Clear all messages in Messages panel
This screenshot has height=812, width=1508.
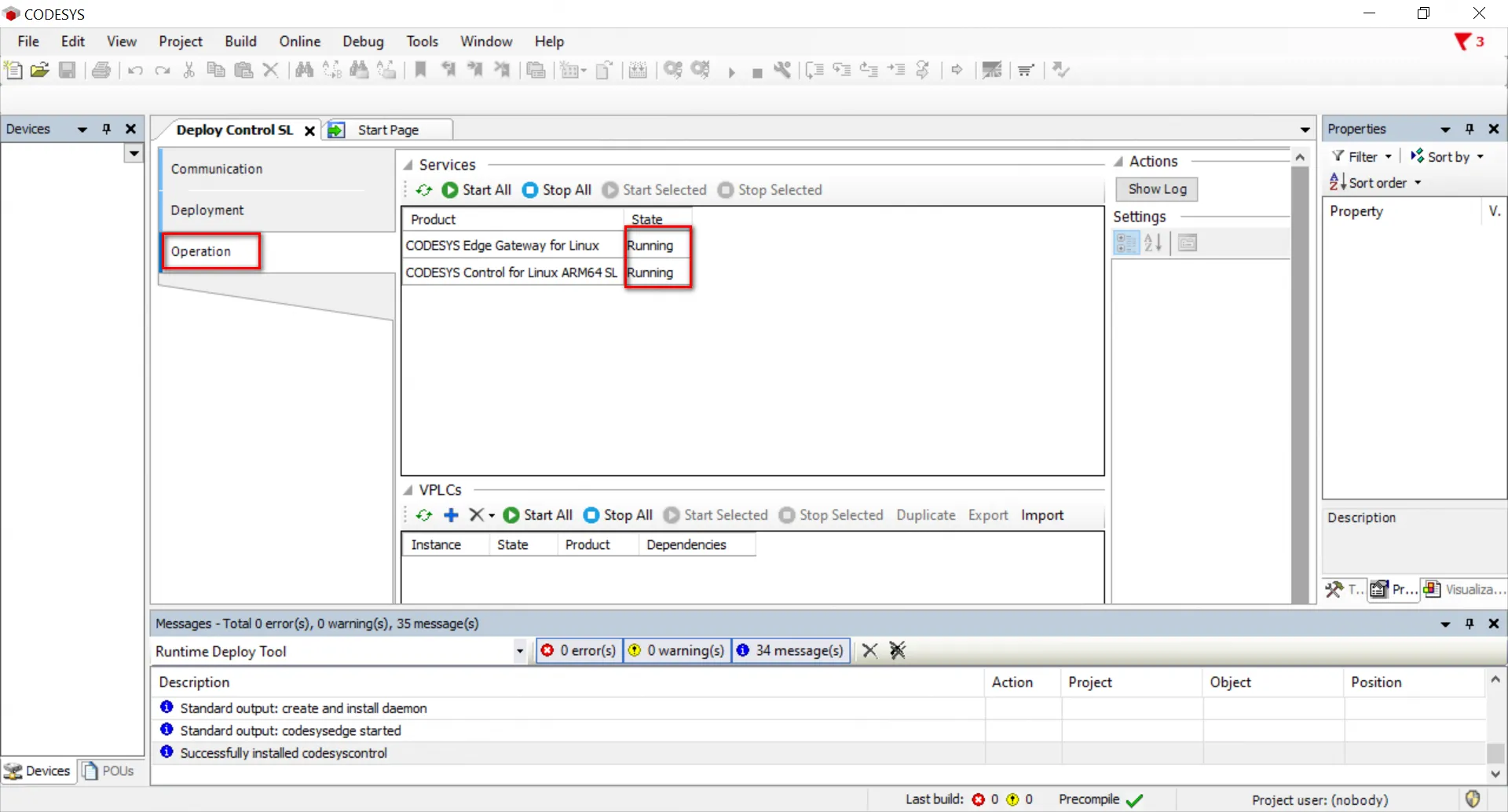(x=897, y=650)
